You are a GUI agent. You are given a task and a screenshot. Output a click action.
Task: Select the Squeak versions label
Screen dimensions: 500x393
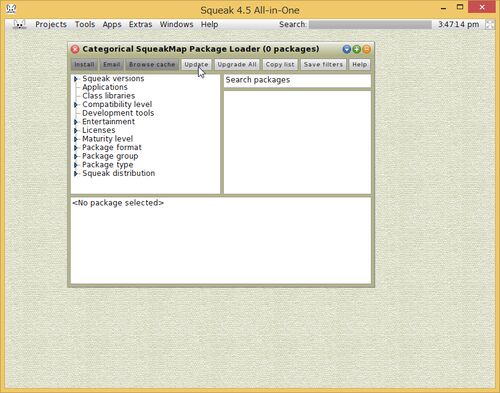click(113, 79)
